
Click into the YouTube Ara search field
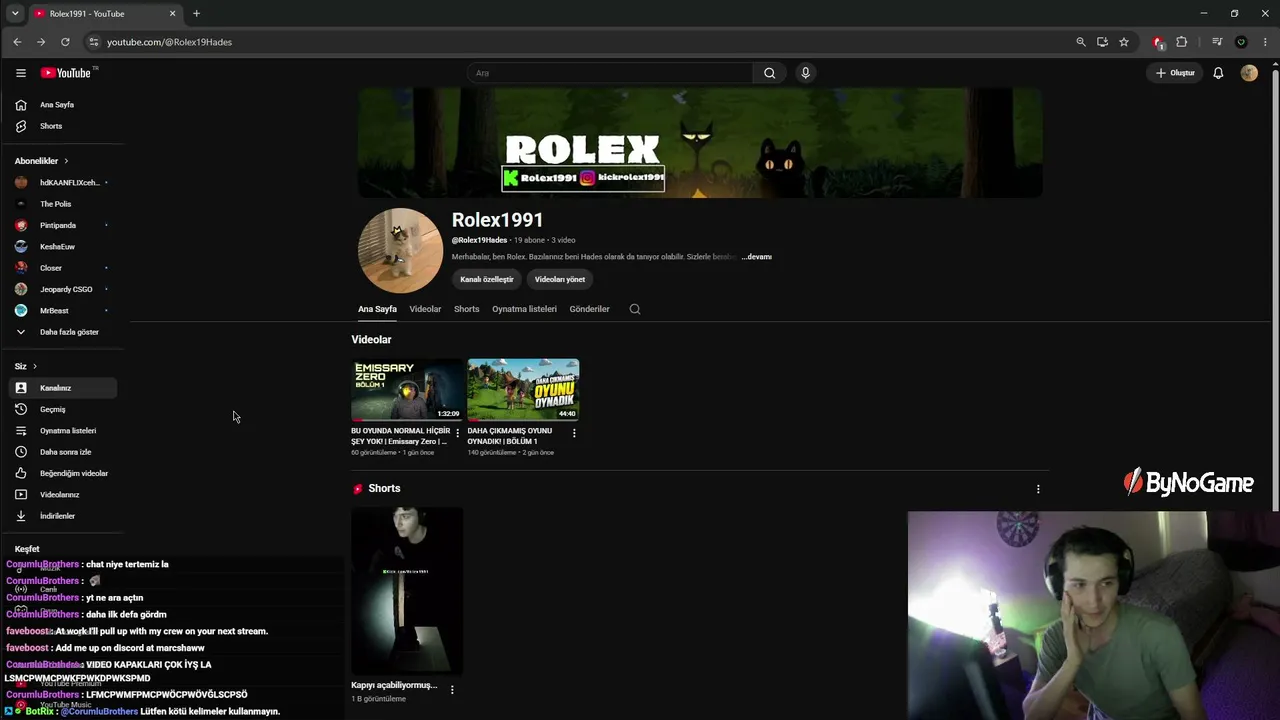click(x=610, y=73)
